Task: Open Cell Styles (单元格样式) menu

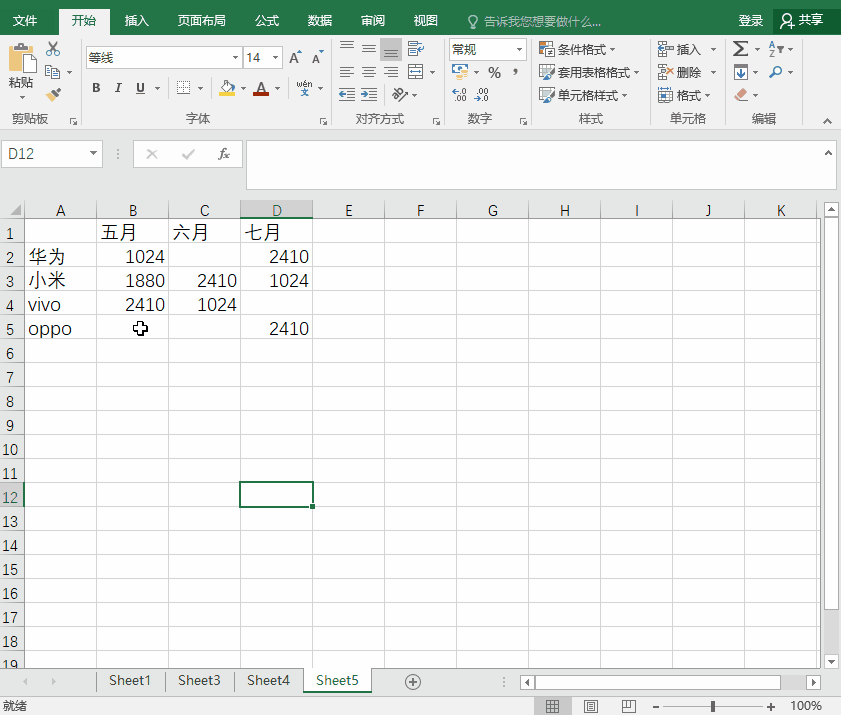Action: [583, 95]
